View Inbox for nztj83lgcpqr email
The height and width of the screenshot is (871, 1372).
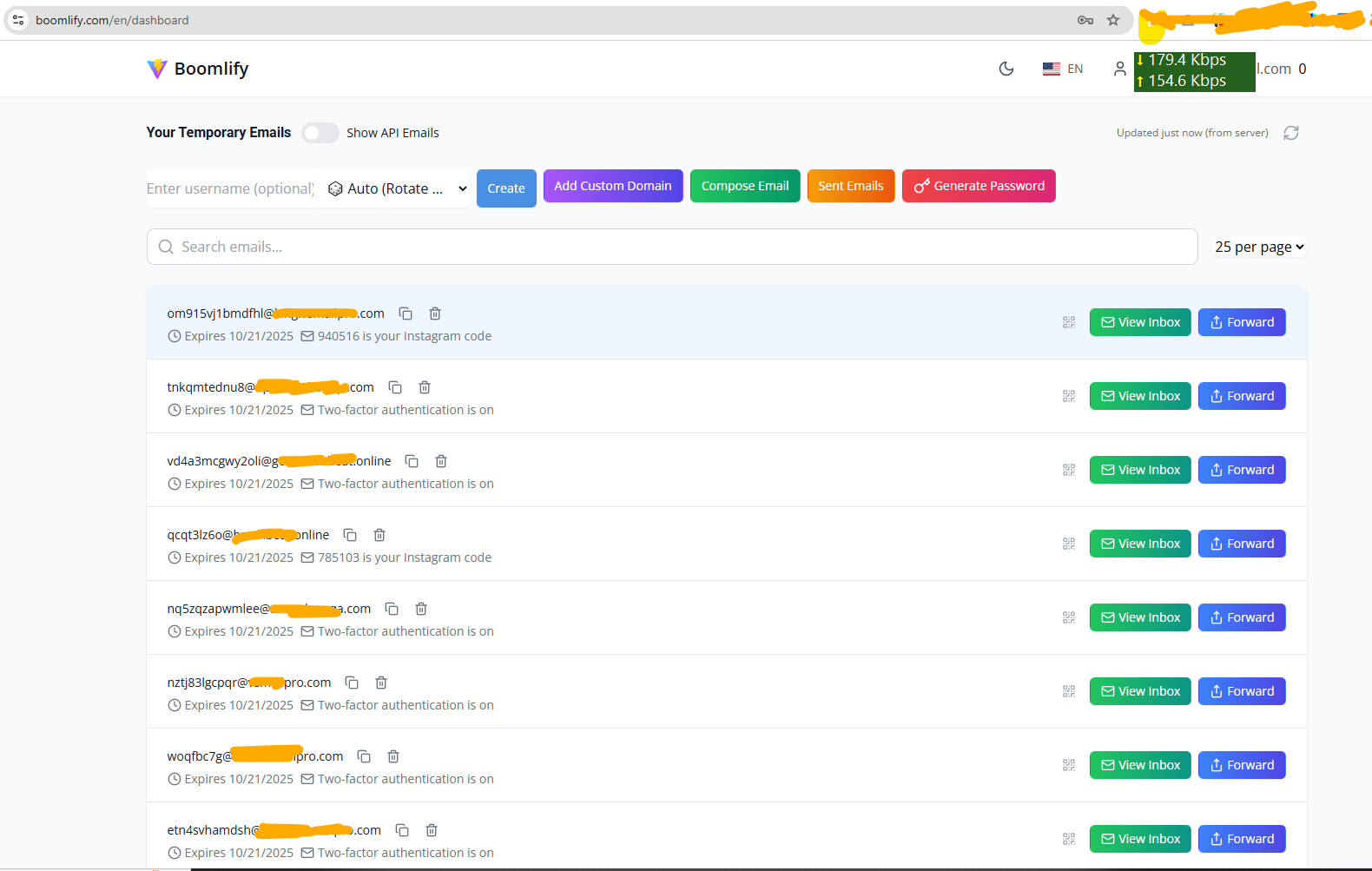pyautogui.click(x=1140, y=691)
